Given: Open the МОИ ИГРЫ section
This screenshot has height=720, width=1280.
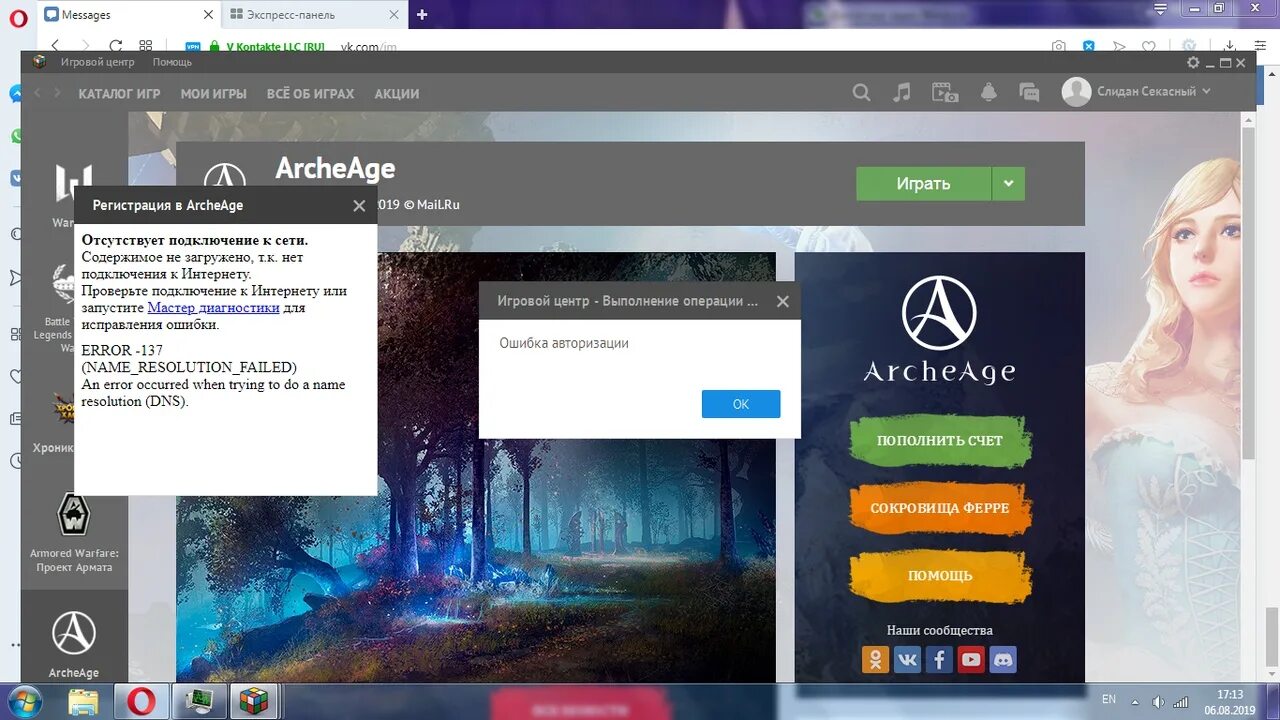Looking at the screenshot, I should (x=213, y=94).
